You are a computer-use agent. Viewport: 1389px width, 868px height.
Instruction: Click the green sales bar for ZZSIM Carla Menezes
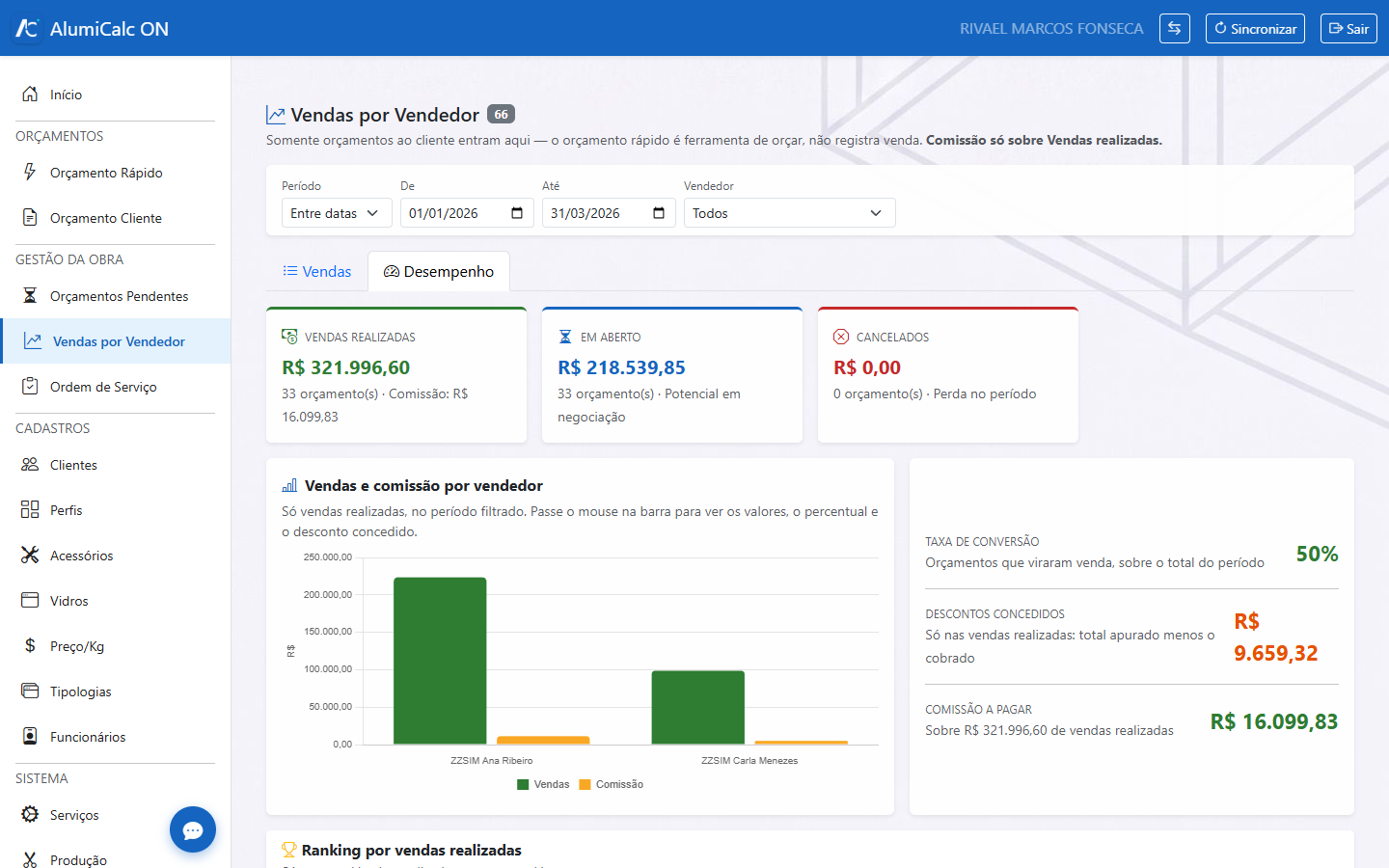698,707
